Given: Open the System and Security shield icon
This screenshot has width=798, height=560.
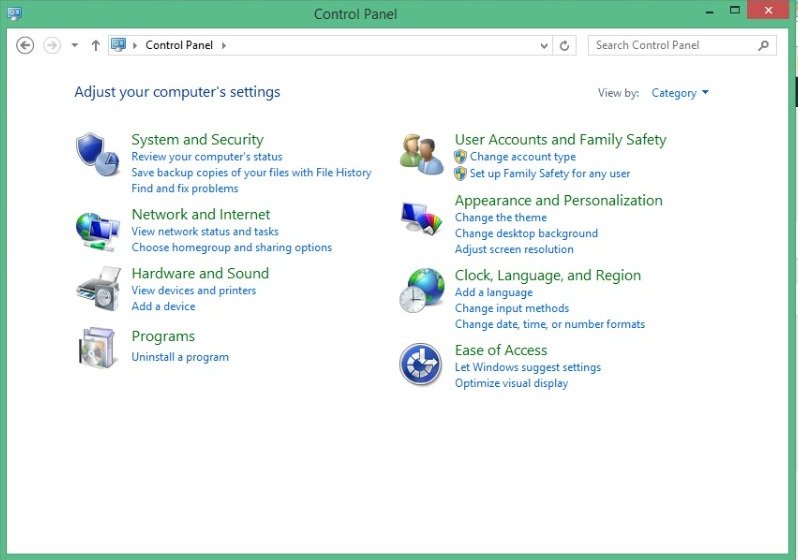Looking at the screenshot, I should click(98, 154).
